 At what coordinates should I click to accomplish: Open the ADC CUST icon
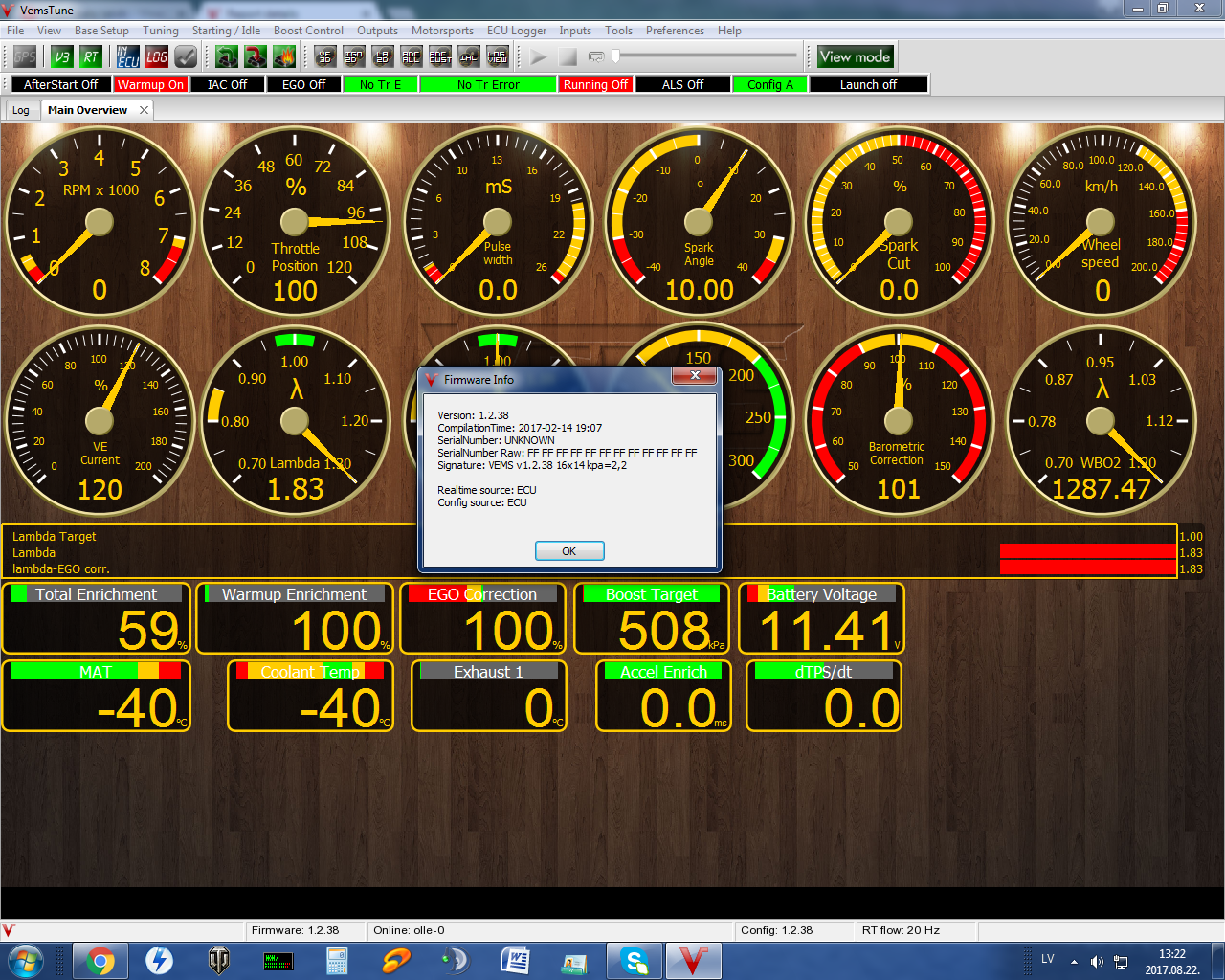[x=440, y=57]
